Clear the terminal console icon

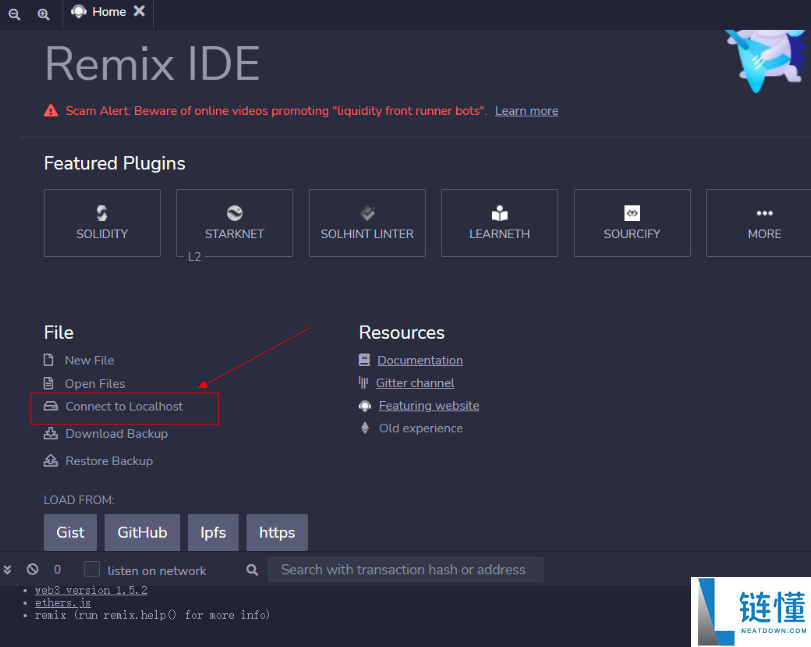(x=33, y=569)
